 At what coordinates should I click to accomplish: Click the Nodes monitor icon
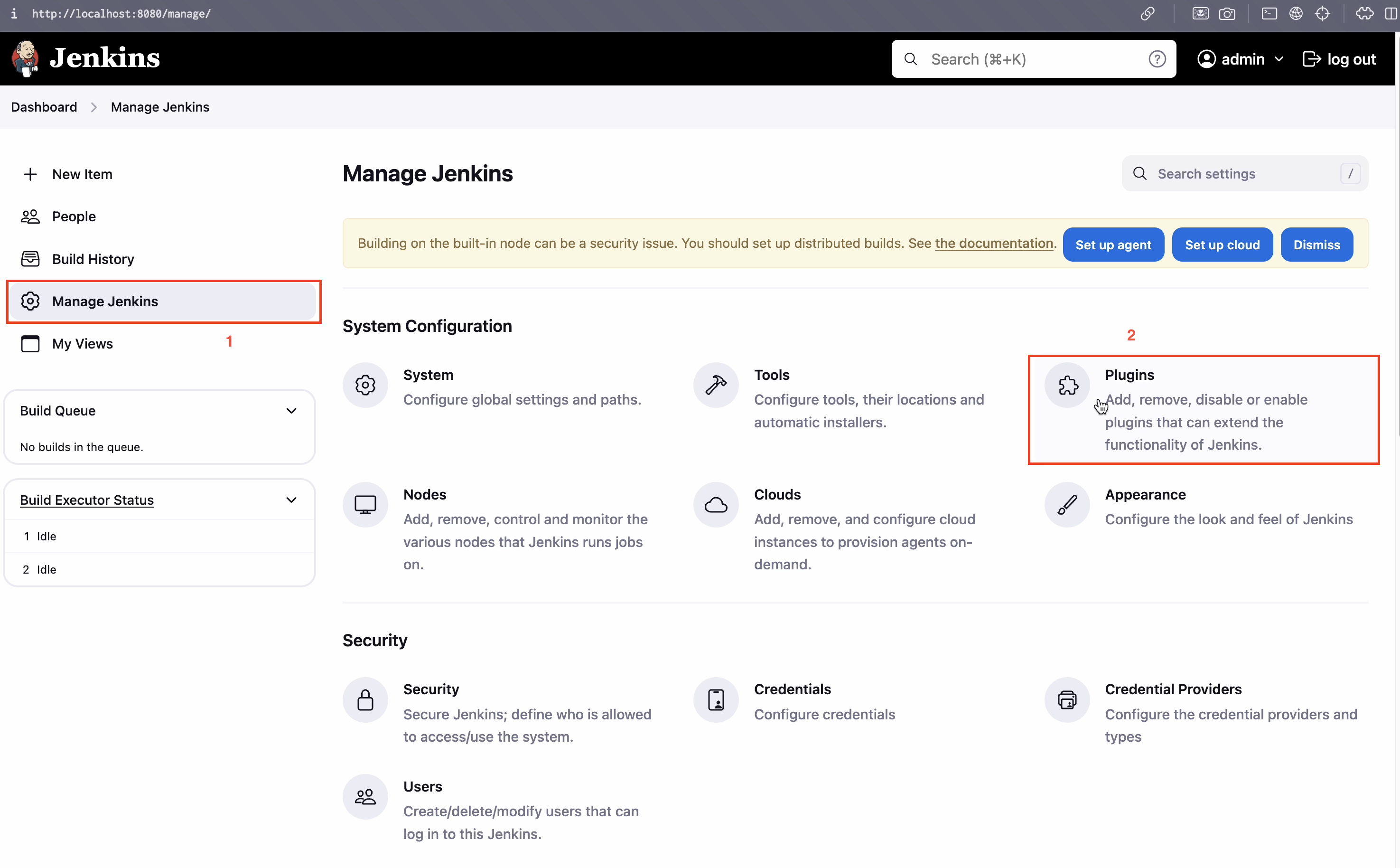pos(365,505)
